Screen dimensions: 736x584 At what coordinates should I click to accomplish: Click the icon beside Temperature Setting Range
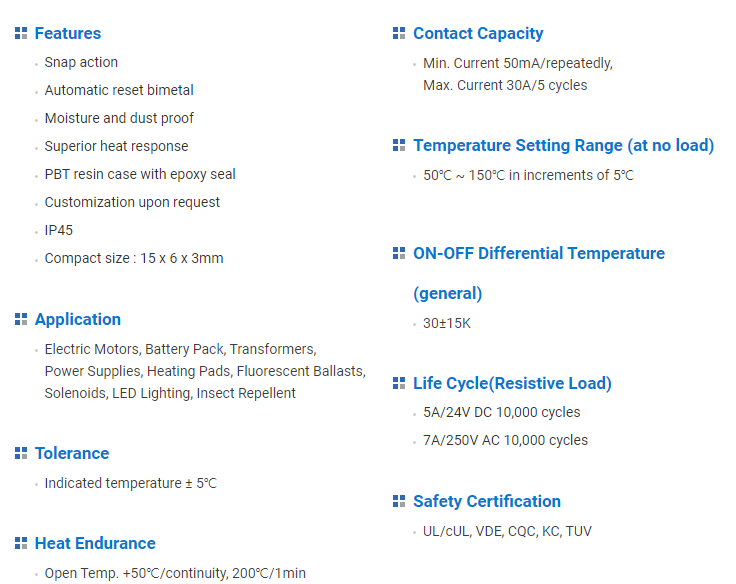click(399, 145)
